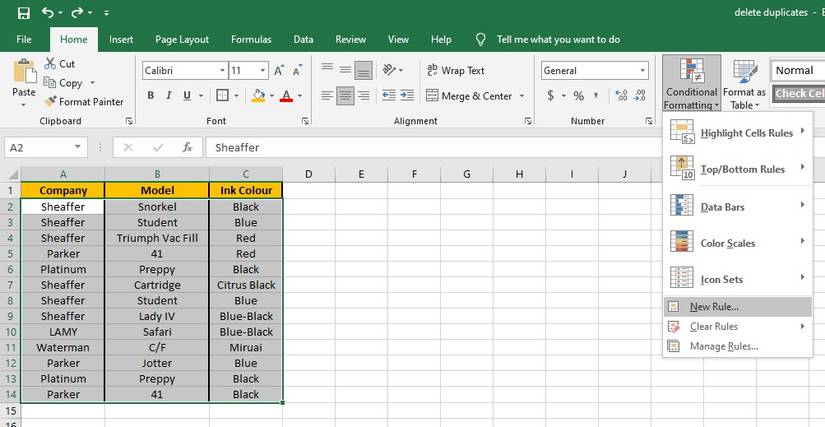The width and height of the screenshot is (825, 427).
Task: Click Conditional Formatting button
Action: (x=691, y=84)
